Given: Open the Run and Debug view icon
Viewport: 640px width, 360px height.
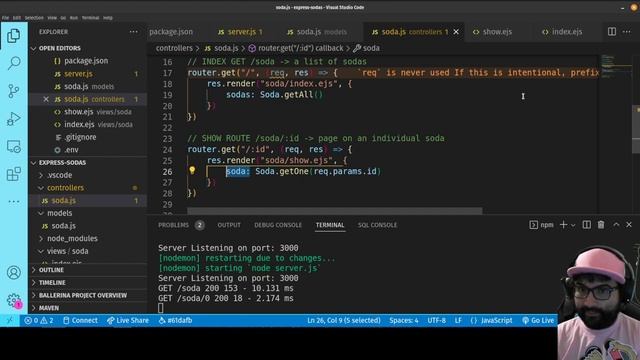Looking at the screenshot, I should [13, 119].
